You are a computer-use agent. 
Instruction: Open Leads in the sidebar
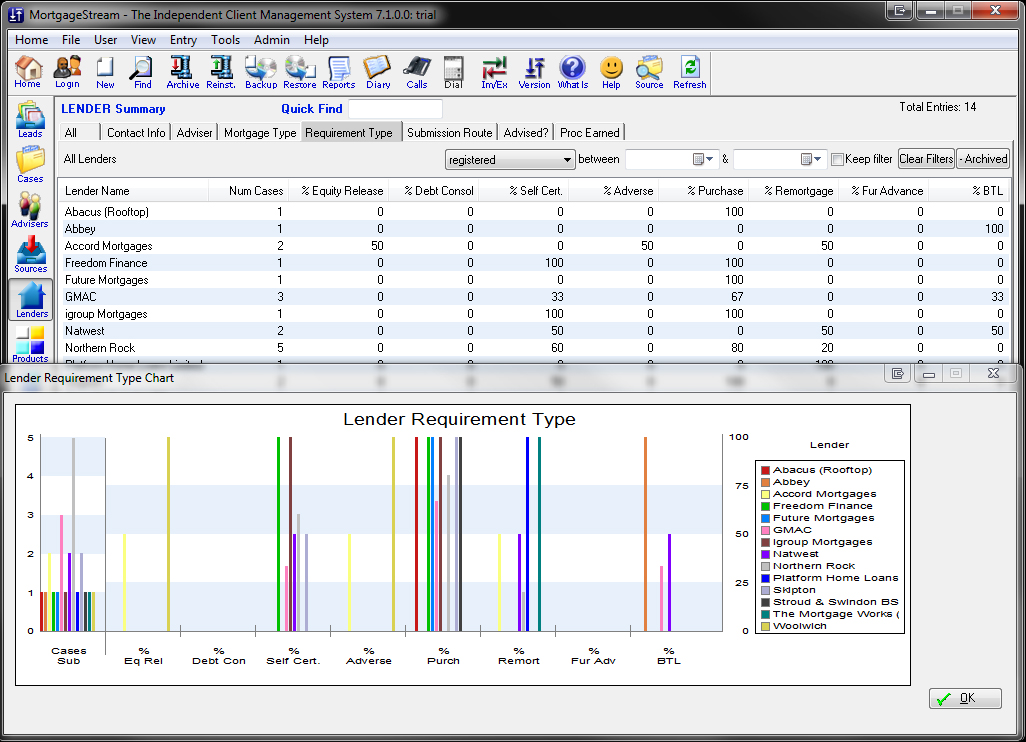30,120
